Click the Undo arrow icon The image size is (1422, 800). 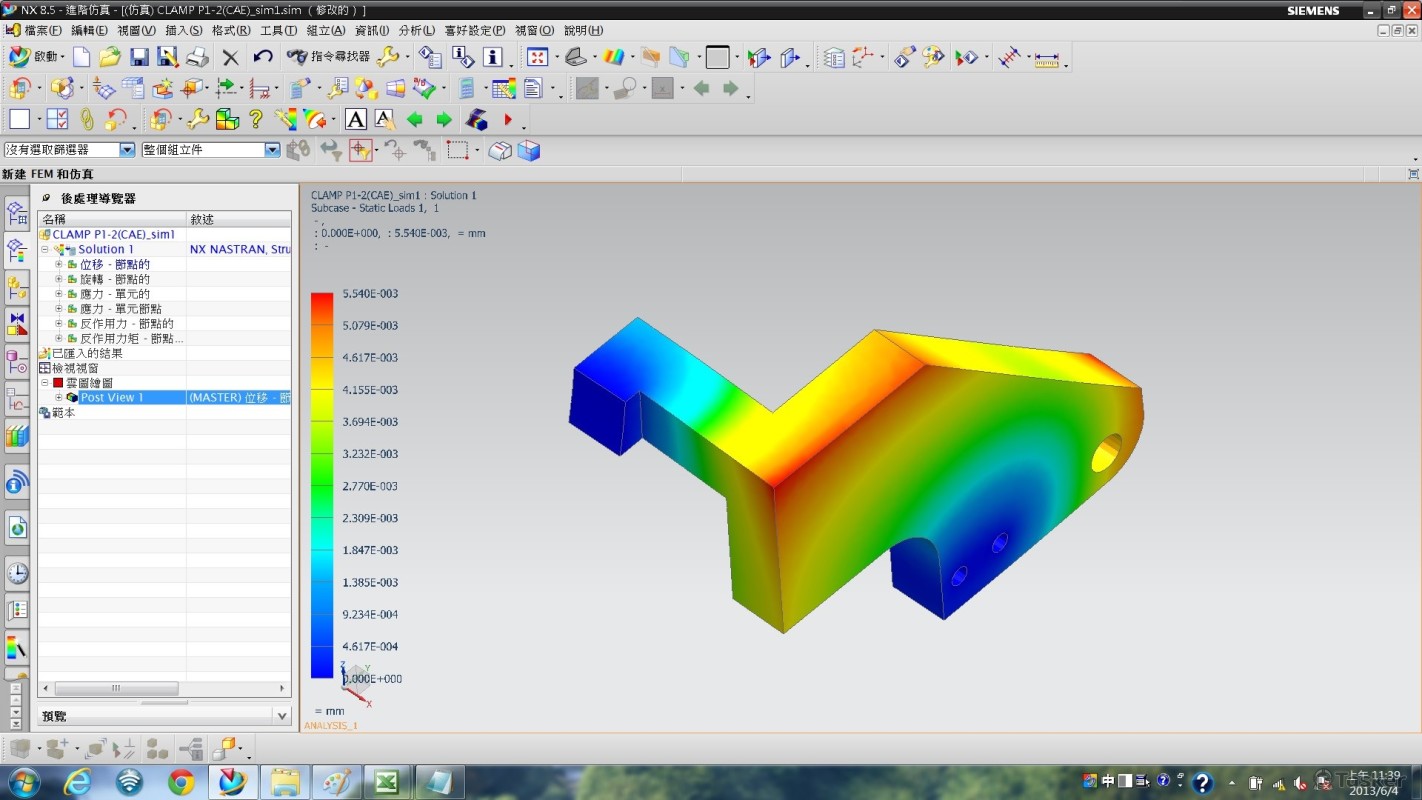click(x=263, y=57)
